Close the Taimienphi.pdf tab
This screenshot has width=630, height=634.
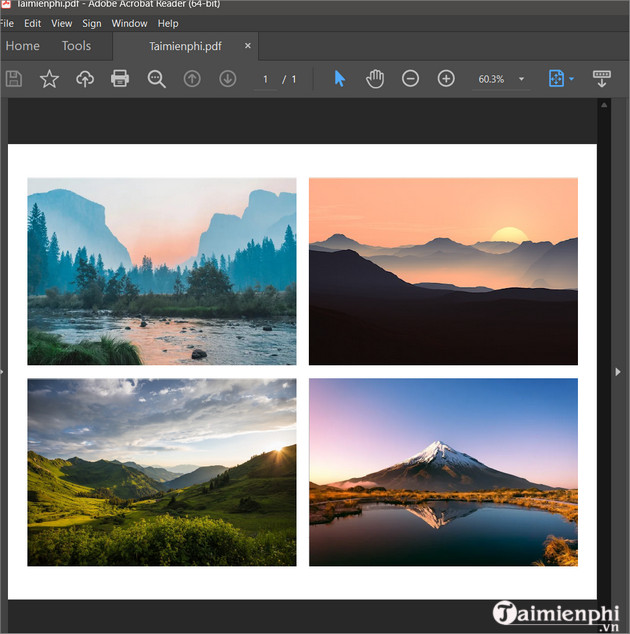click(x=248, y=46)
